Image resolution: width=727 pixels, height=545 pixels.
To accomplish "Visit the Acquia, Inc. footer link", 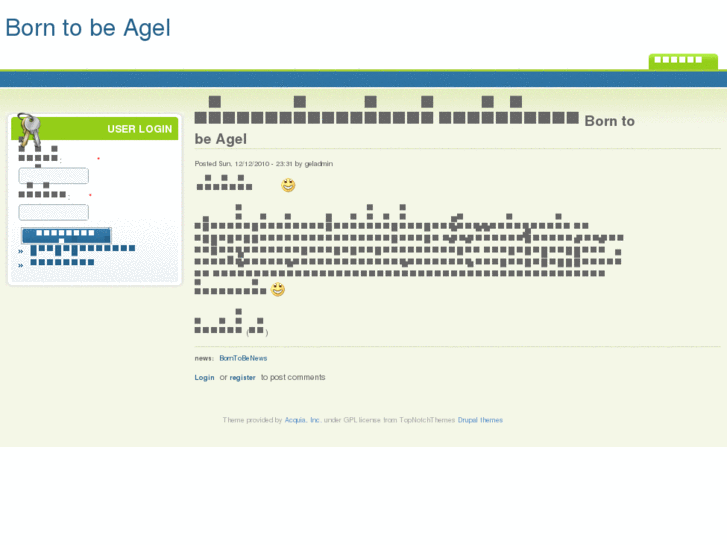I will click(x=302, y=420).
